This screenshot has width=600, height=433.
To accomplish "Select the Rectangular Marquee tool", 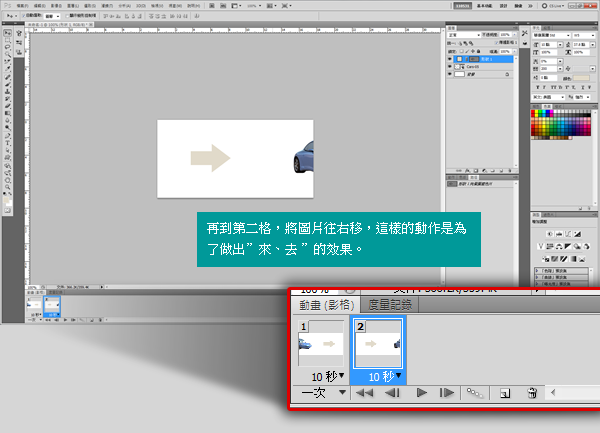I will (8, 41).
